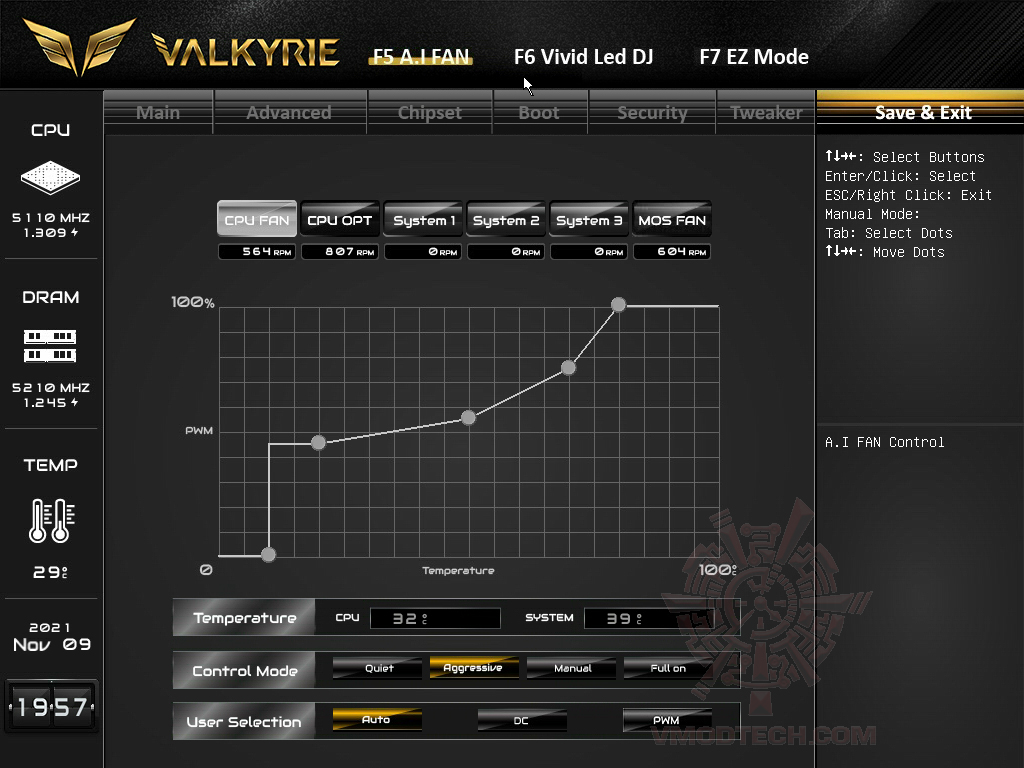Select the System 1 fan
The height and width of the screenshot is (768, 1024).
[423, 219]
